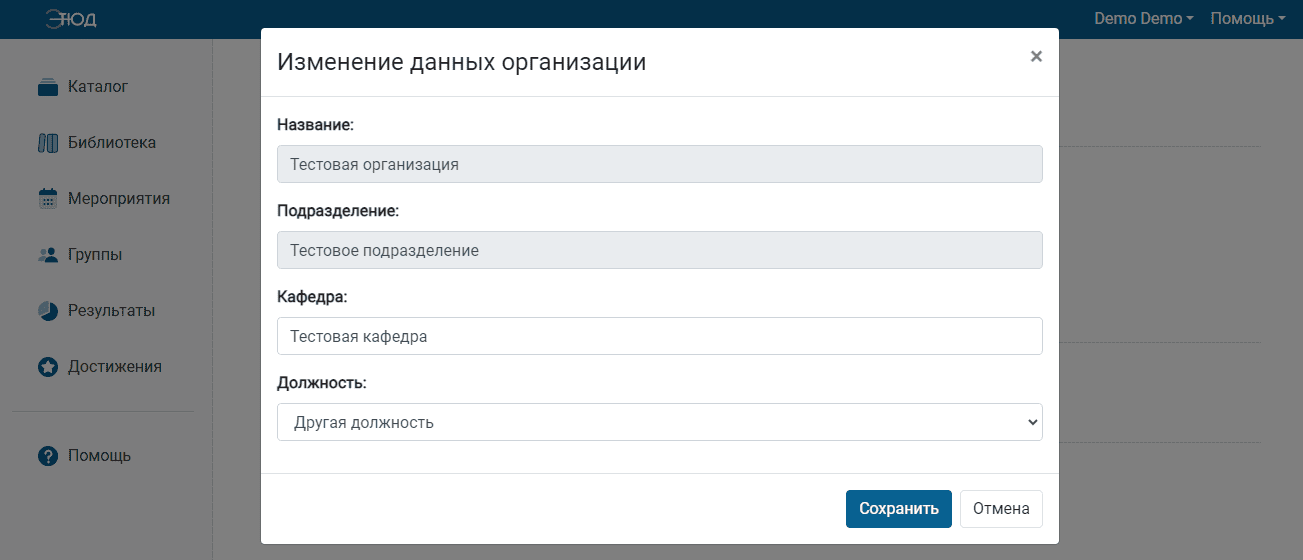Focus the Кафедра input field

coord(660,336)
